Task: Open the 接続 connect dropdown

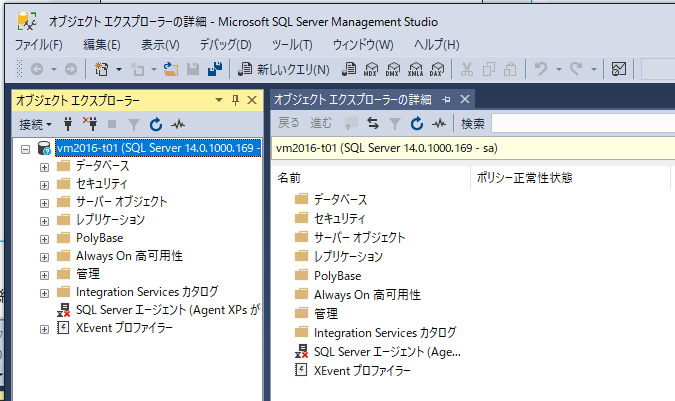Action: click(35, 125)
